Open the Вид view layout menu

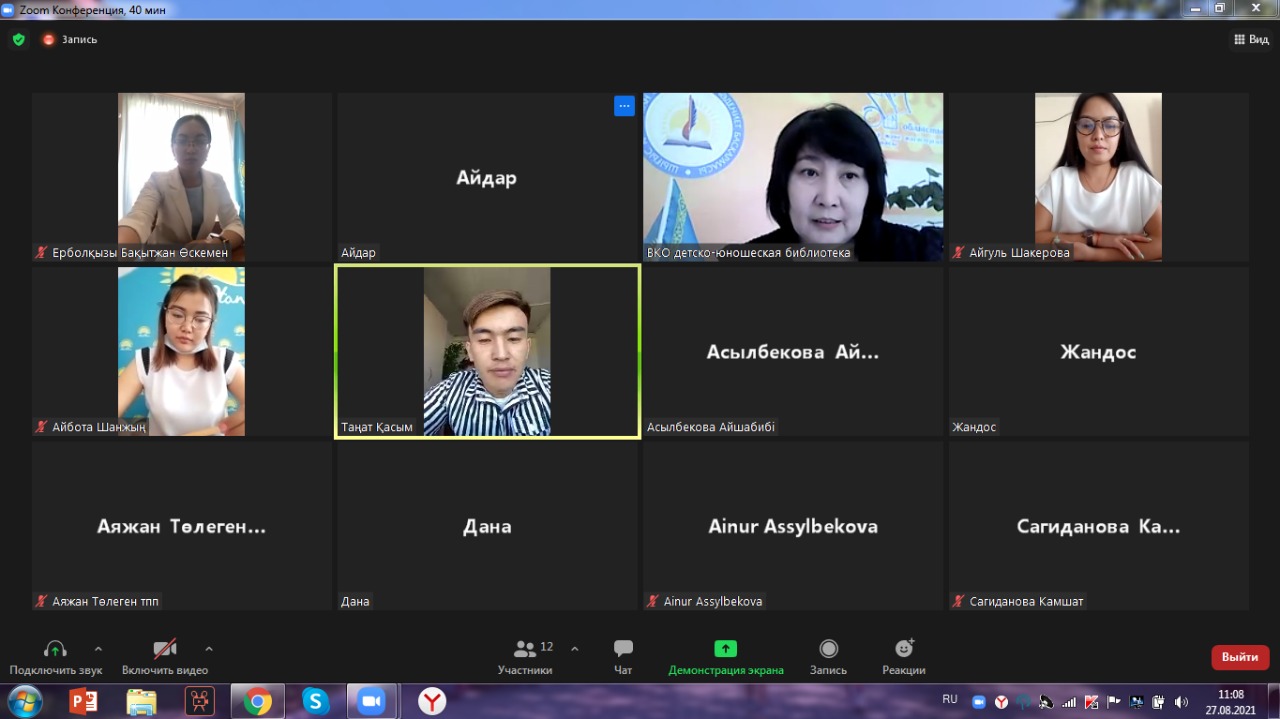click(x=1251, y=40)
